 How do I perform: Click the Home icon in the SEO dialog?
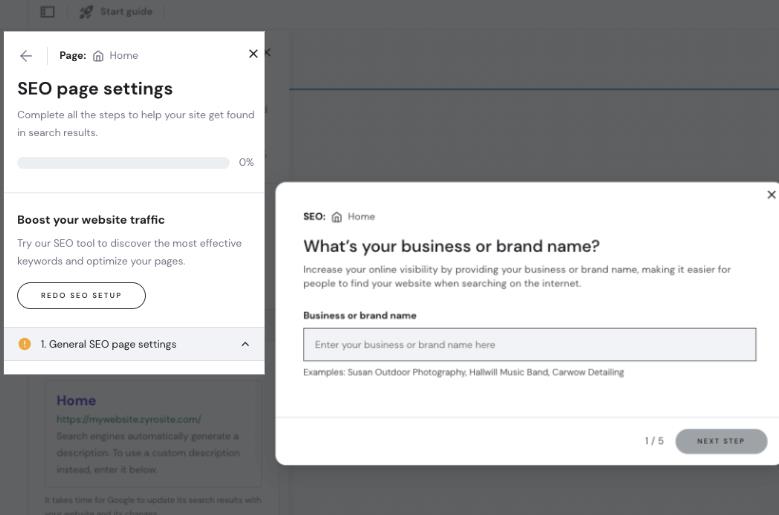337,217
